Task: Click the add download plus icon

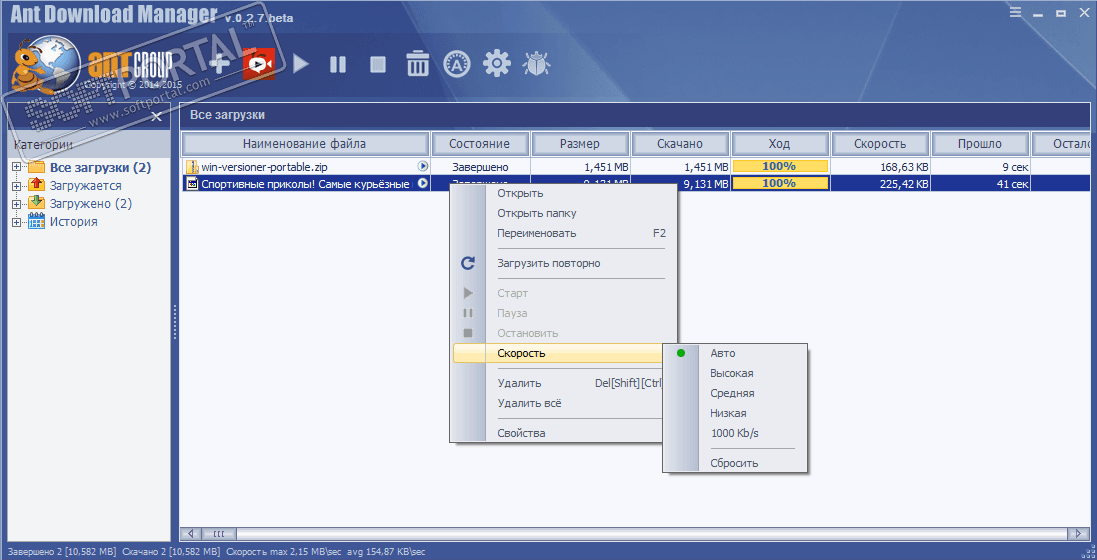Action: click(220, 65)
